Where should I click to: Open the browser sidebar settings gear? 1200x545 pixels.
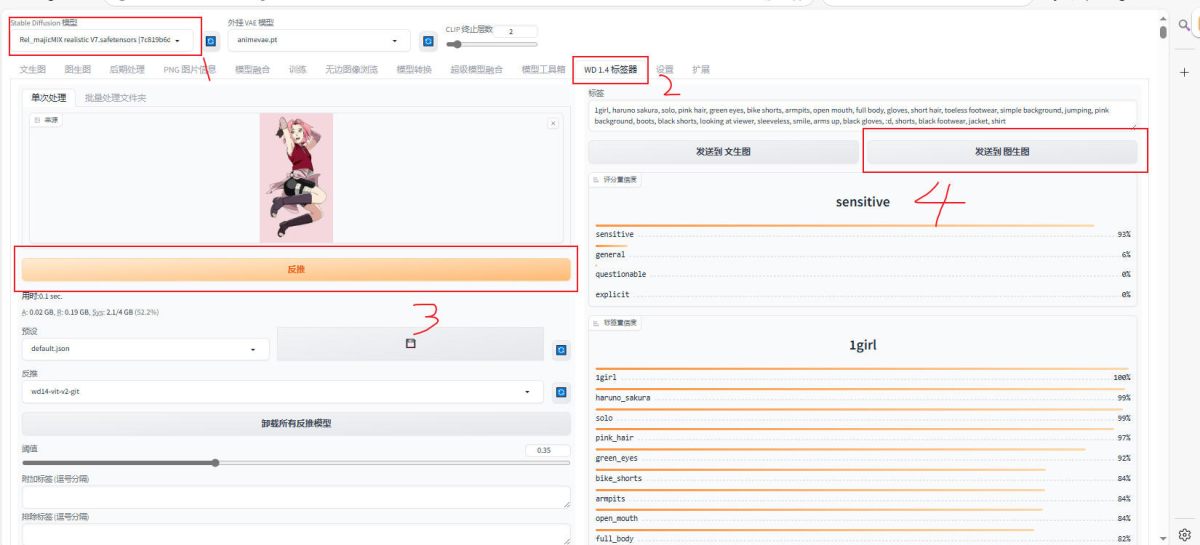pyautogui.click(x=1185, y=534)
